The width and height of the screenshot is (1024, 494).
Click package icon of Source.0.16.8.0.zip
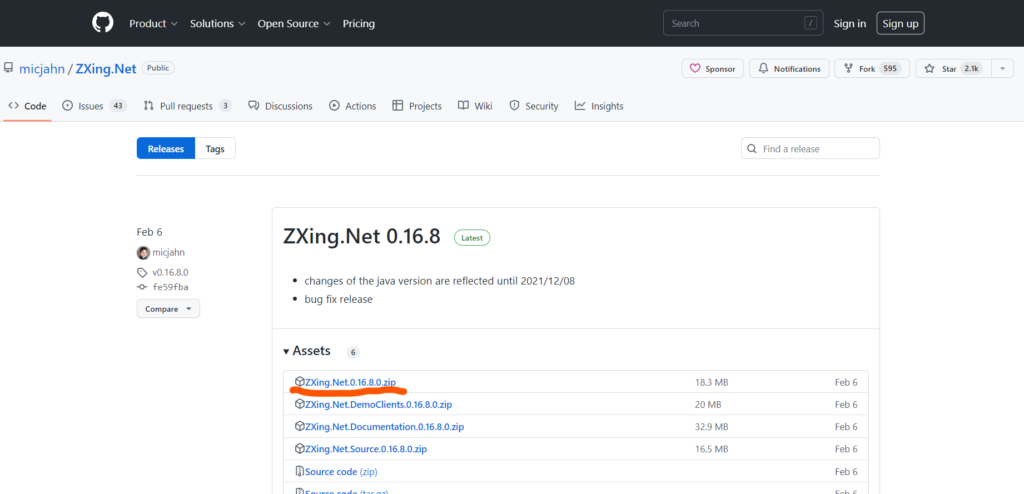(x=299, y=448)
